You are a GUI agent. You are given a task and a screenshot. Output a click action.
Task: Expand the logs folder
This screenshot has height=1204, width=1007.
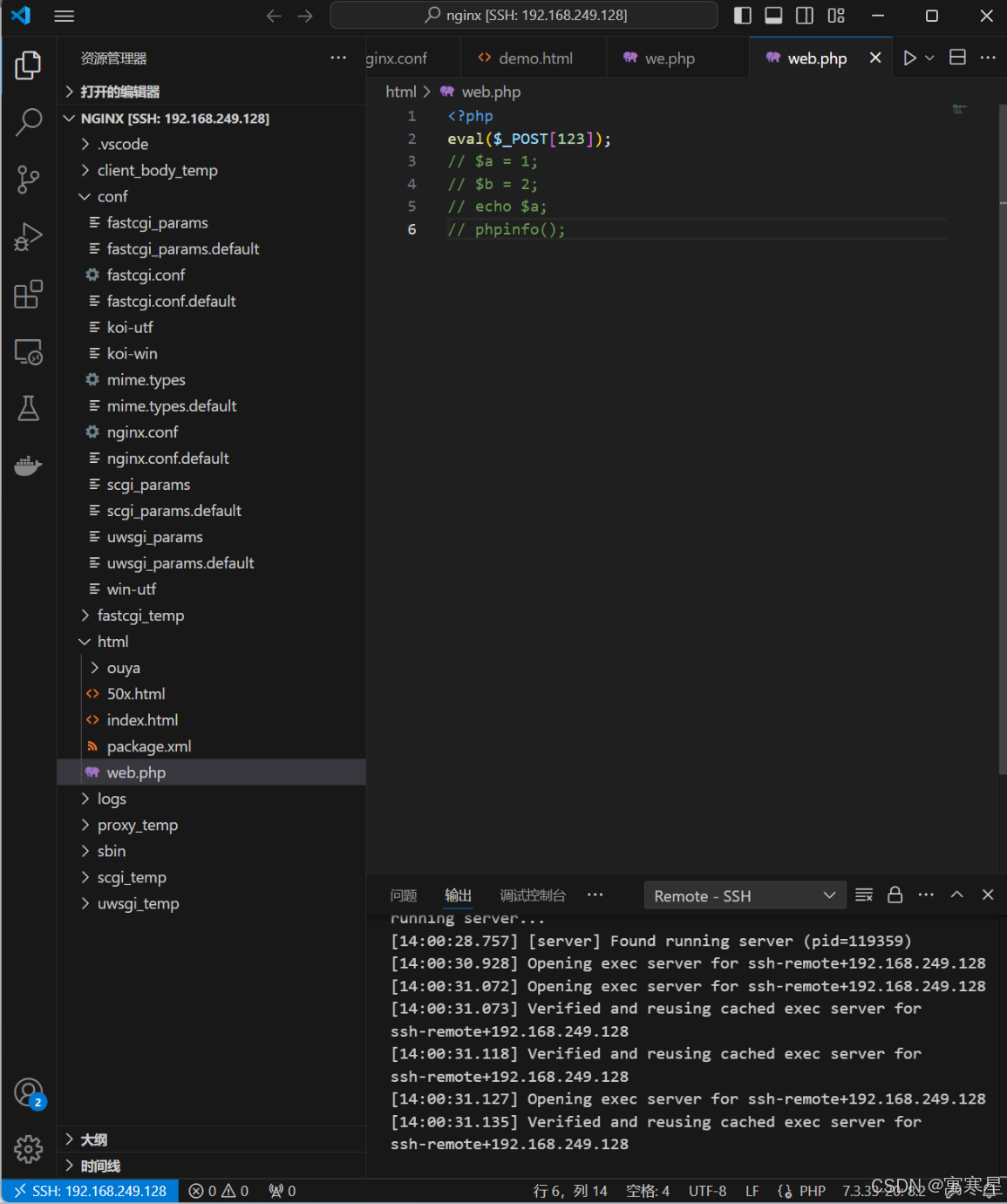[x=211, y=799]
